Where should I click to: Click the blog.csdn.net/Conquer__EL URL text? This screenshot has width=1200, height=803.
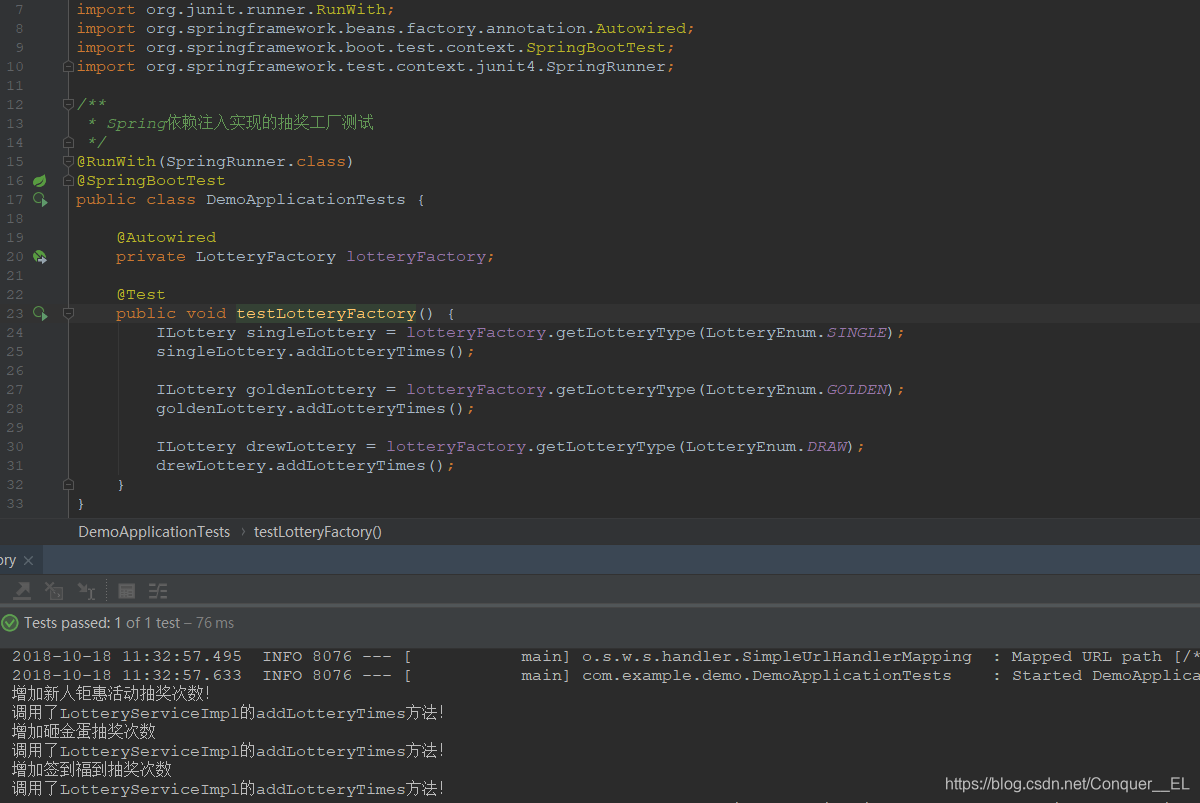pos(1067,784)
